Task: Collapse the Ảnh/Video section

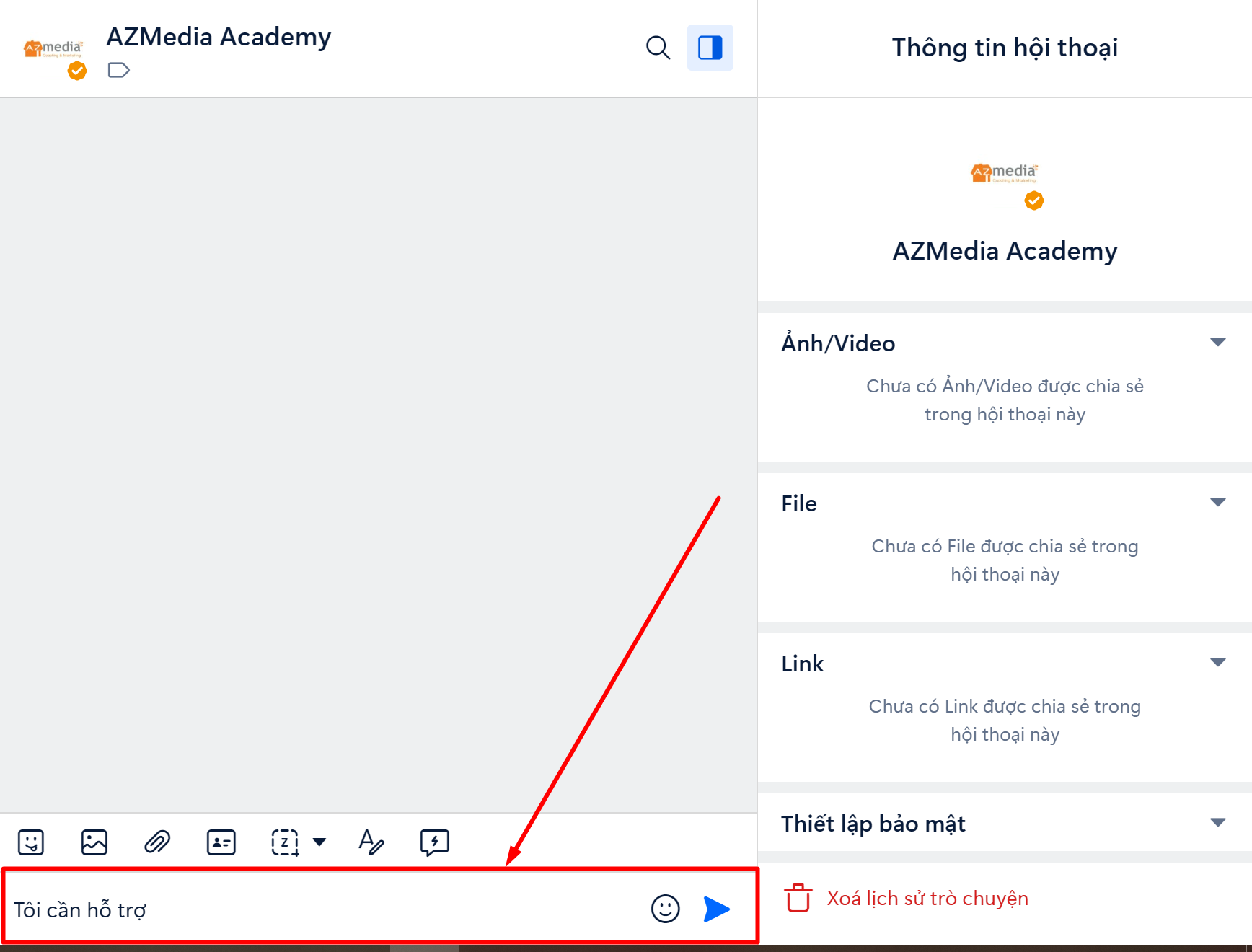Action: click(1217, 343)
